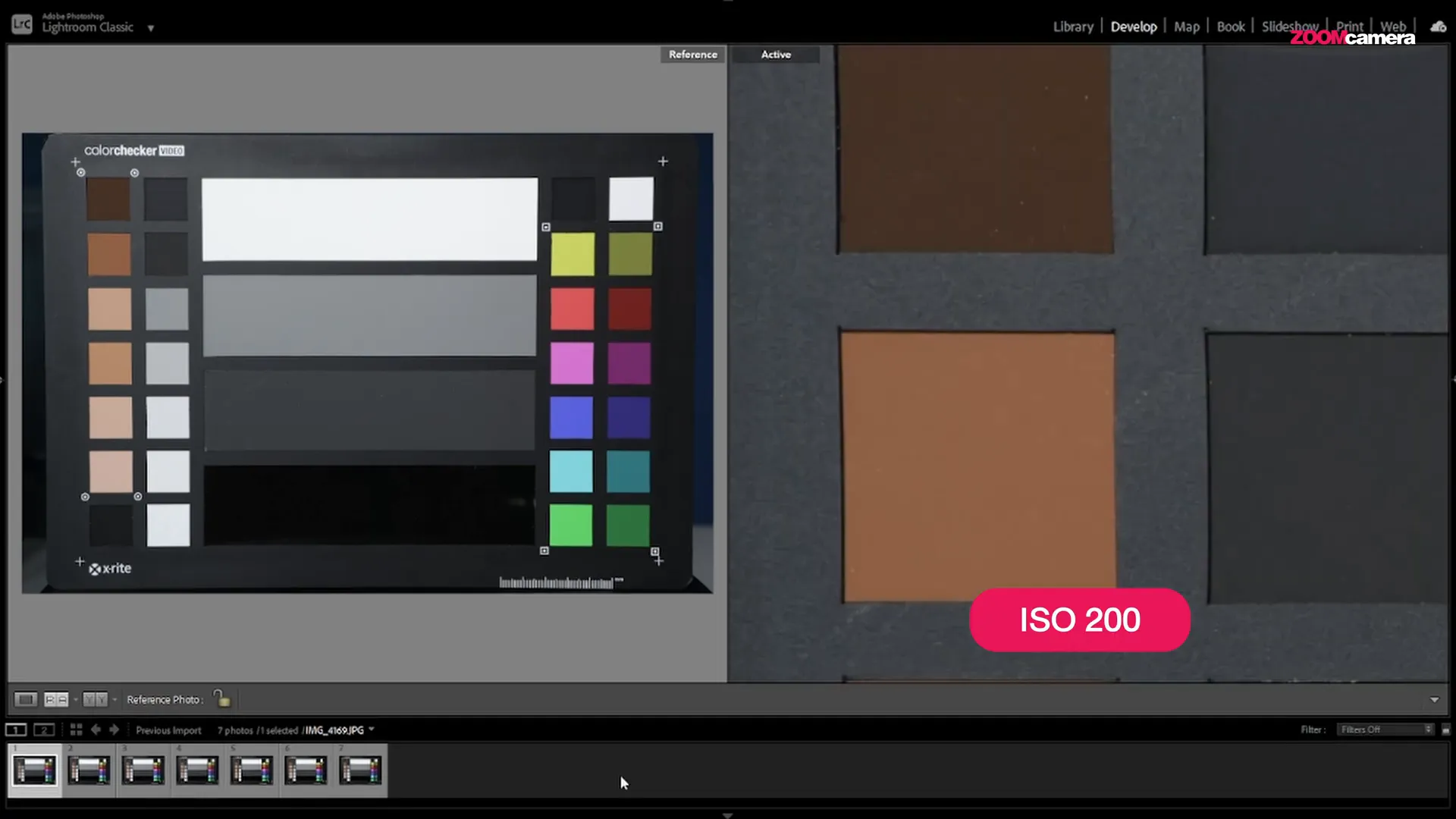Screen dimensions: 1456x819
Task: Select filmstrip thumbnail 5
Action: [252, 770]
